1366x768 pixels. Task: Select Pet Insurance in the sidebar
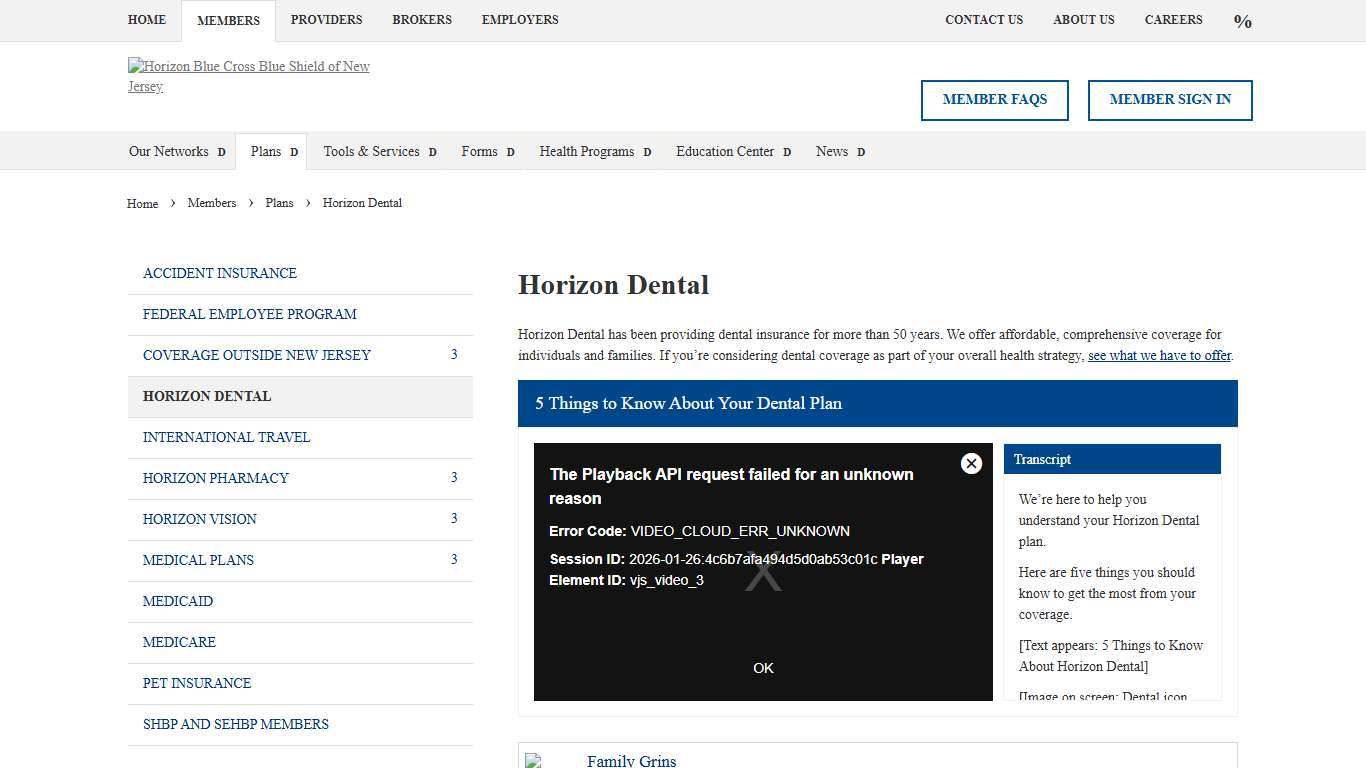[x=197, y=683]
